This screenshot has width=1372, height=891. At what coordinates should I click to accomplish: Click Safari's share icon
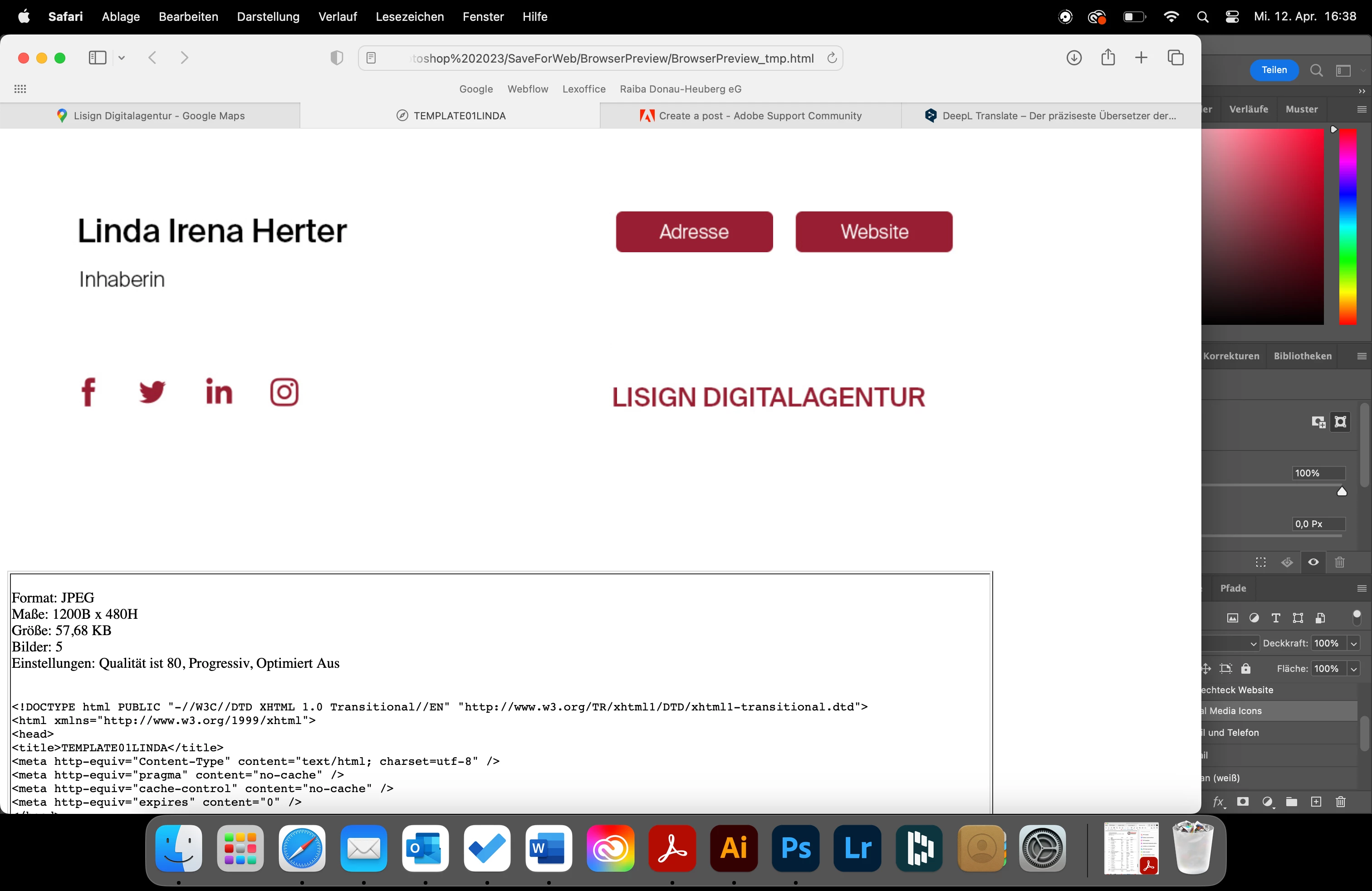(1107, 58)
